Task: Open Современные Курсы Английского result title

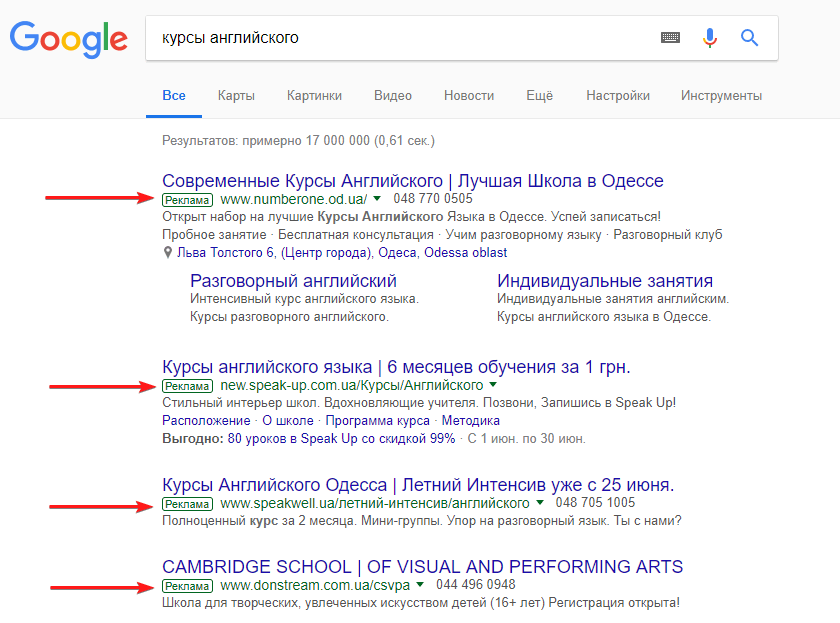Action: (x=412, y=181)
